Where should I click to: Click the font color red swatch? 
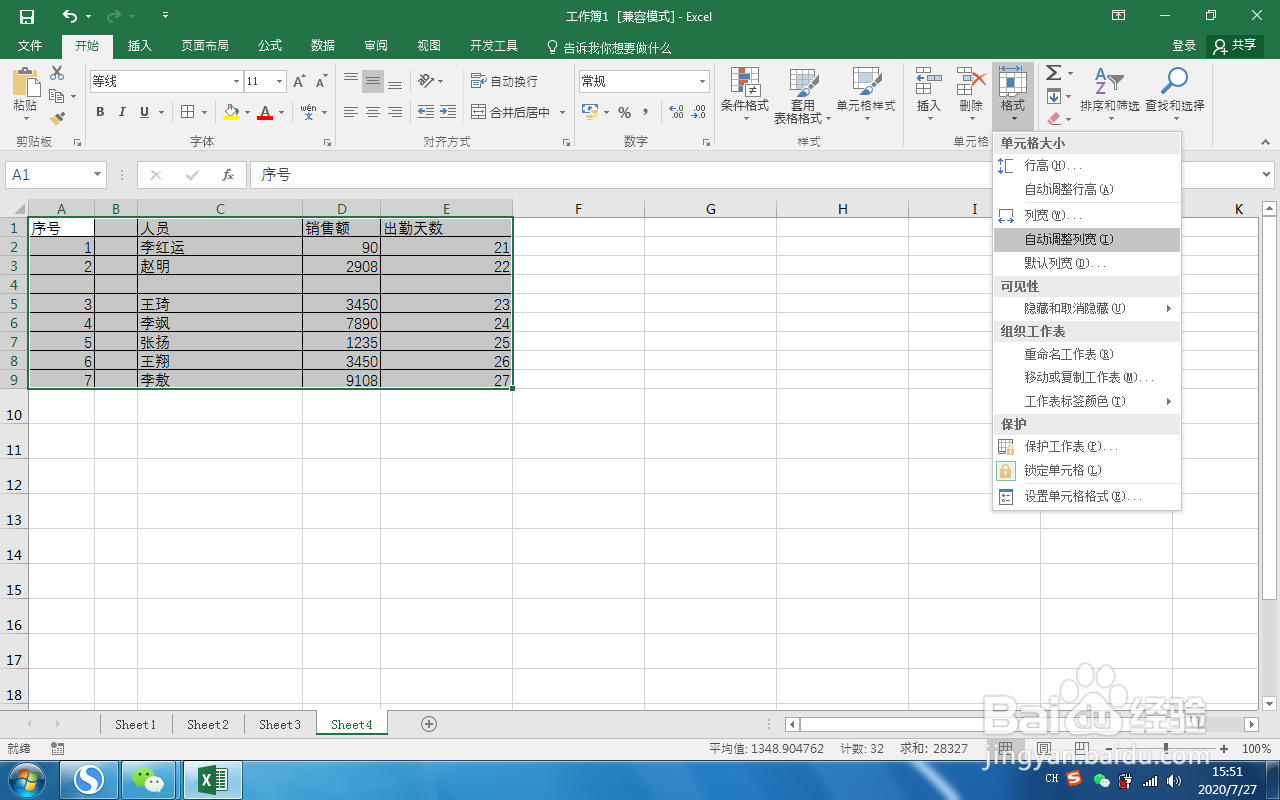[x=265, y=112]
